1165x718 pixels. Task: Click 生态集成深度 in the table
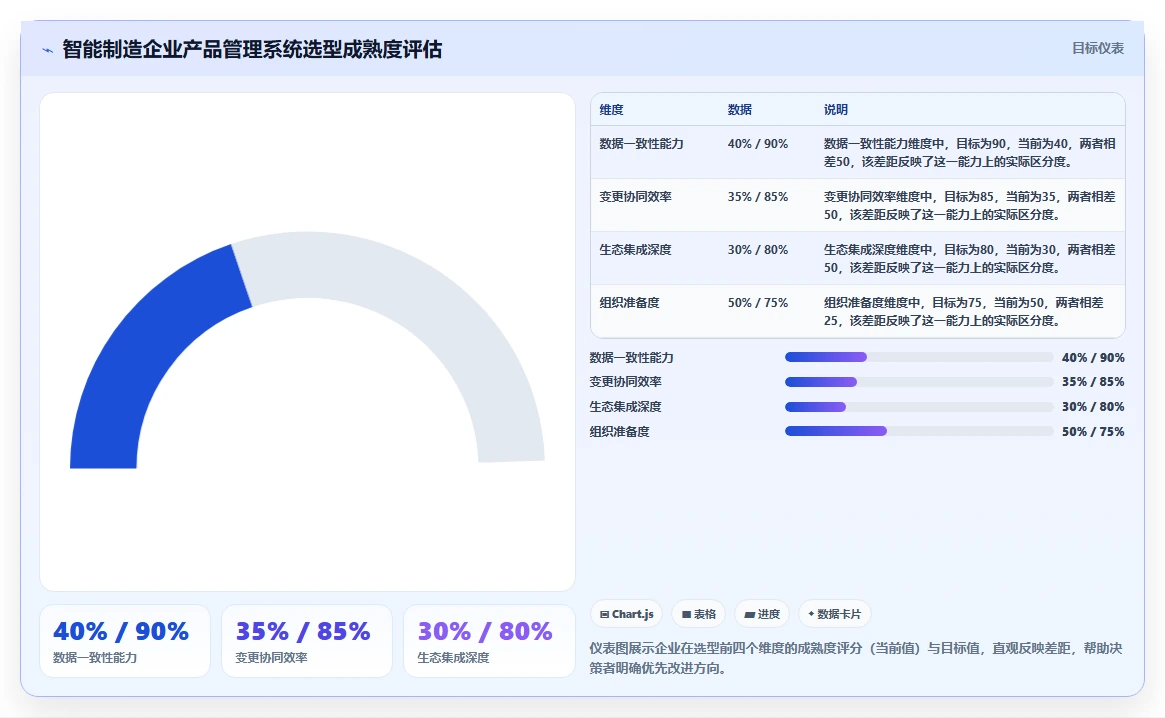[635, 250]
